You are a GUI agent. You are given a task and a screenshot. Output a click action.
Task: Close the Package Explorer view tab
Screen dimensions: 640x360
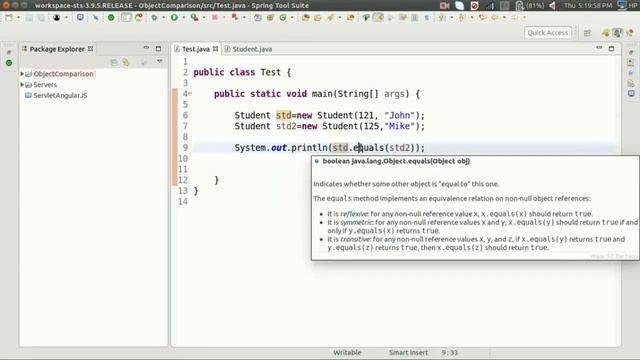tap(91, 49)
